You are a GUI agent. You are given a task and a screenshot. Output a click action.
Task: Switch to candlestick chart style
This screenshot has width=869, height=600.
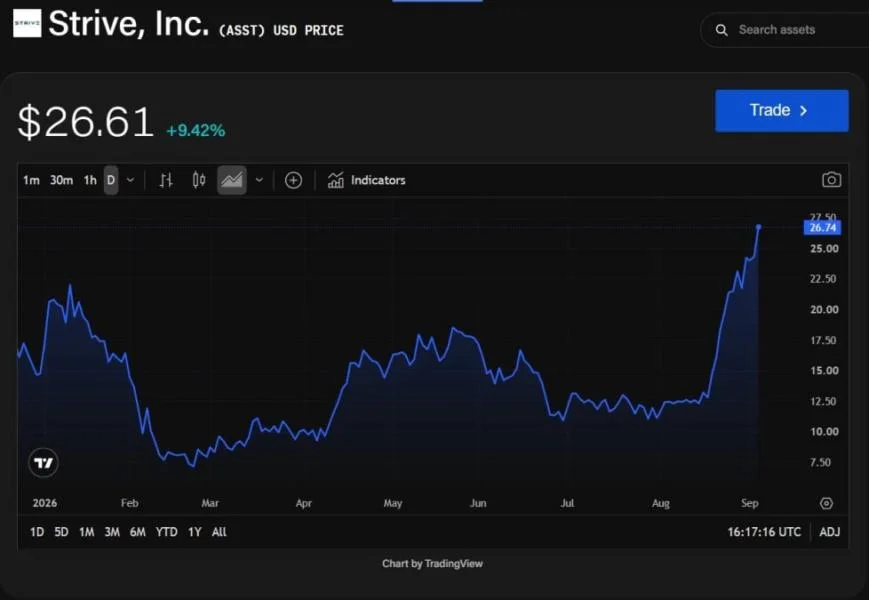pos(199,180)
